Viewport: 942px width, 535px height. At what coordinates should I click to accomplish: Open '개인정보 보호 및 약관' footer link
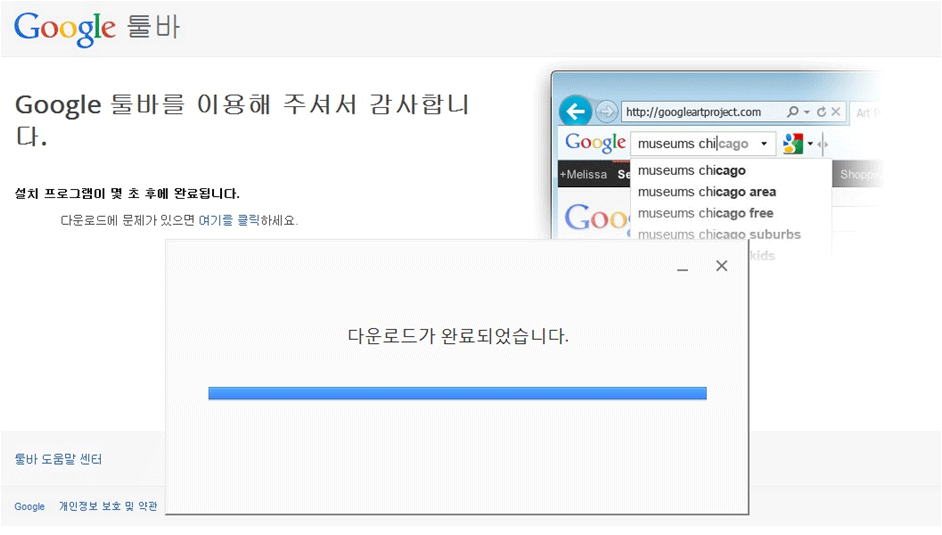click(x=108, y=506)
